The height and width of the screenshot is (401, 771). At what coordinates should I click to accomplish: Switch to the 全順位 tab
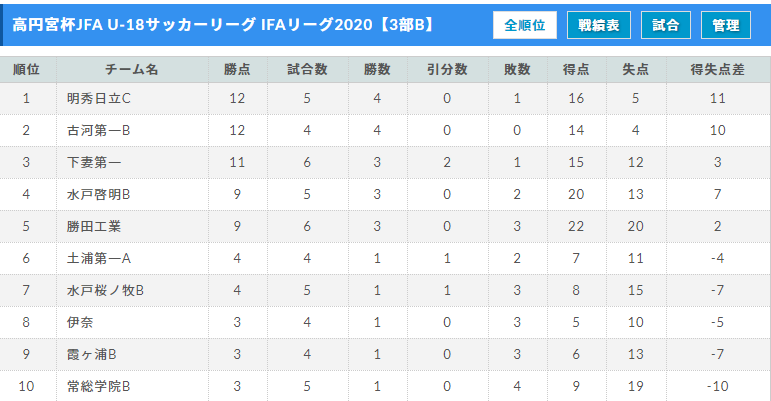click(524, 25)
